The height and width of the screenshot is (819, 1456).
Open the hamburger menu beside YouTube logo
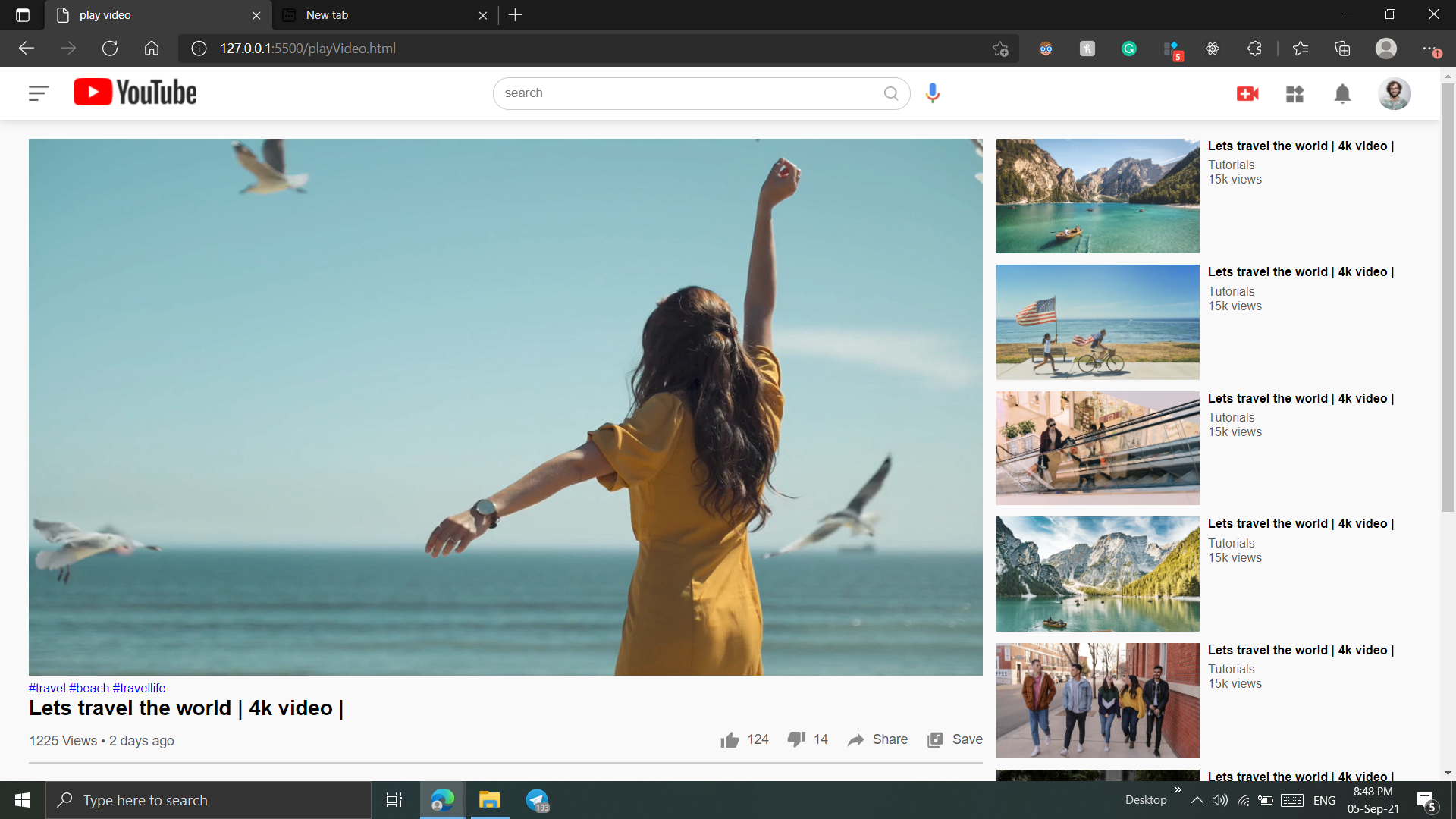tap(38, 93)
